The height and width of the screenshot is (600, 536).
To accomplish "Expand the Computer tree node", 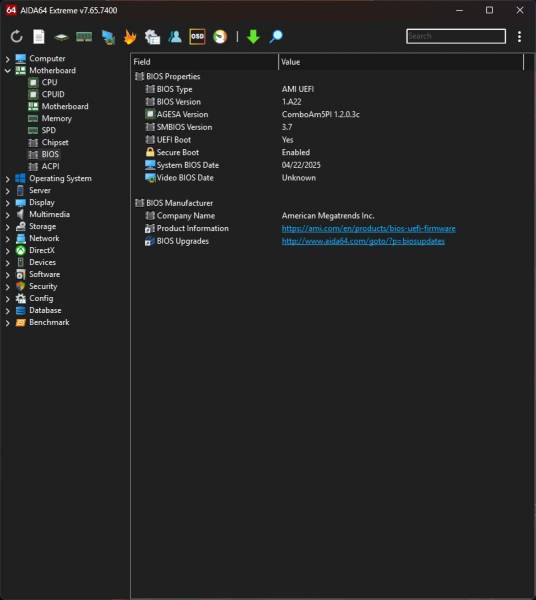I will tap(7, 59).
